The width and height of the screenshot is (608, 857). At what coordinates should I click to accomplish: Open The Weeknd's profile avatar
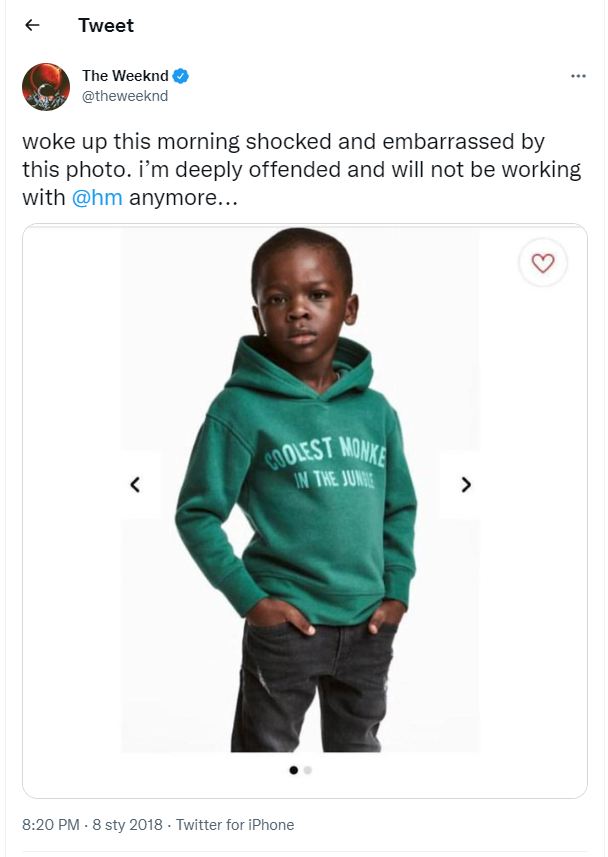tap(46, 87)
